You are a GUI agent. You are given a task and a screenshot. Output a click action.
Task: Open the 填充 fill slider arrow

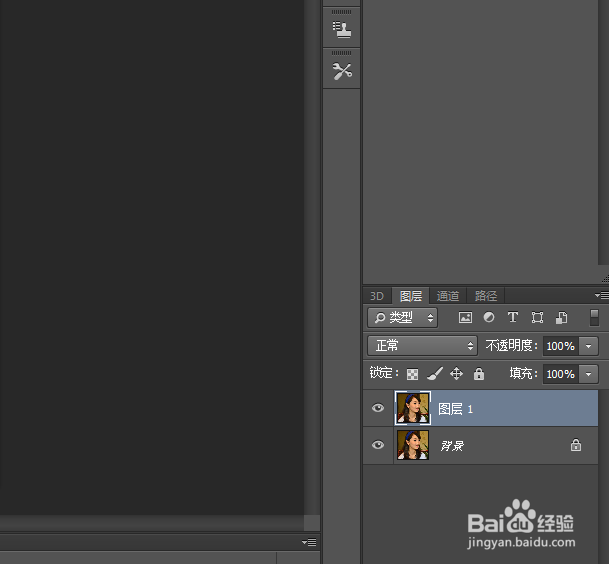click(588, 374)
